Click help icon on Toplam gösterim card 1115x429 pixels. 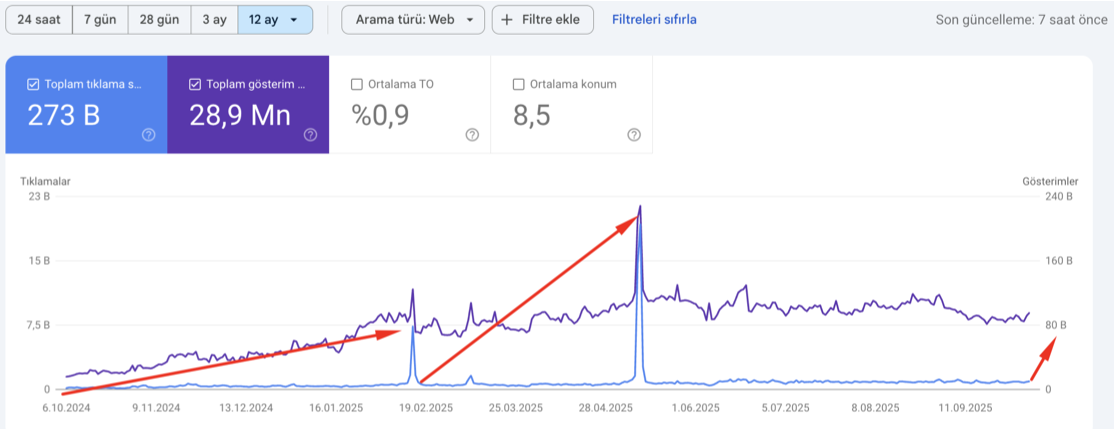coord(310,135)
